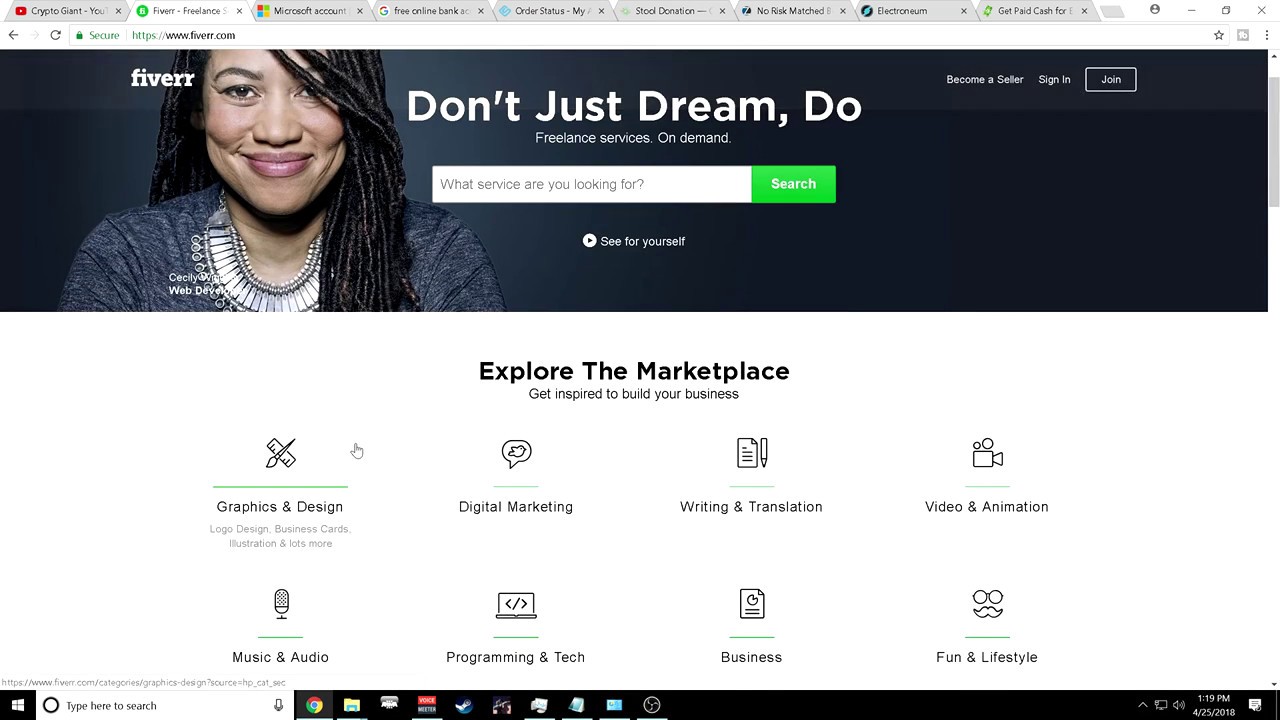
Task: Open Chrome from the Windows taskbar
Action: [x=314, y=705]
